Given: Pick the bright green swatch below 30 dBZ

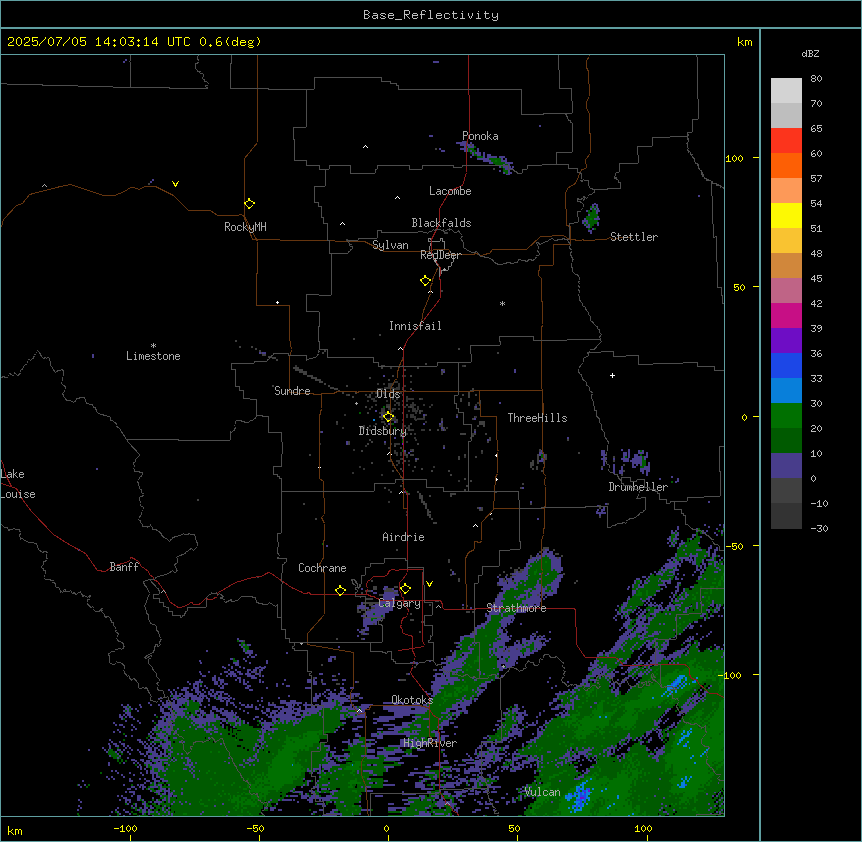Looking at the screenshot, I should 786,416.
